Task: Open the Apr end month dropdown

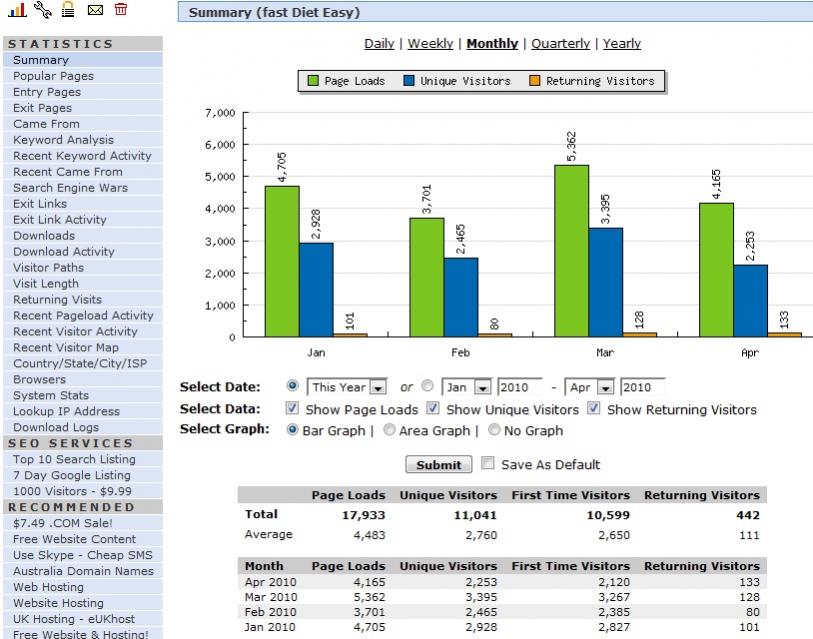Action: click(590, 387)
